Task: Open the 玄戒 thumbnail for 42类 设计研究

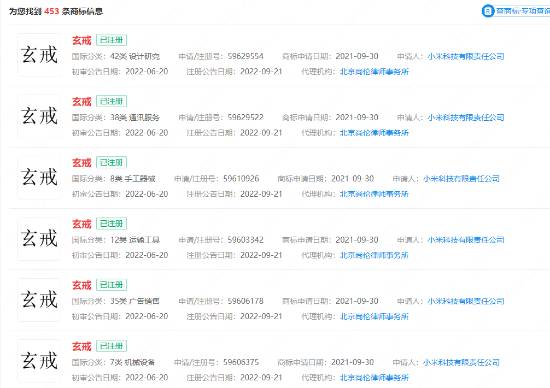Action: coord(39,55)
